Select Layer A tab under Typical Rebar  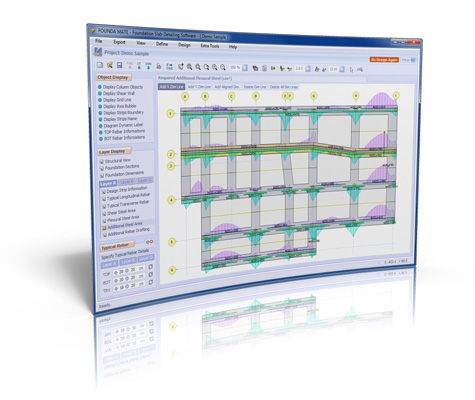(x=110, y=264)
